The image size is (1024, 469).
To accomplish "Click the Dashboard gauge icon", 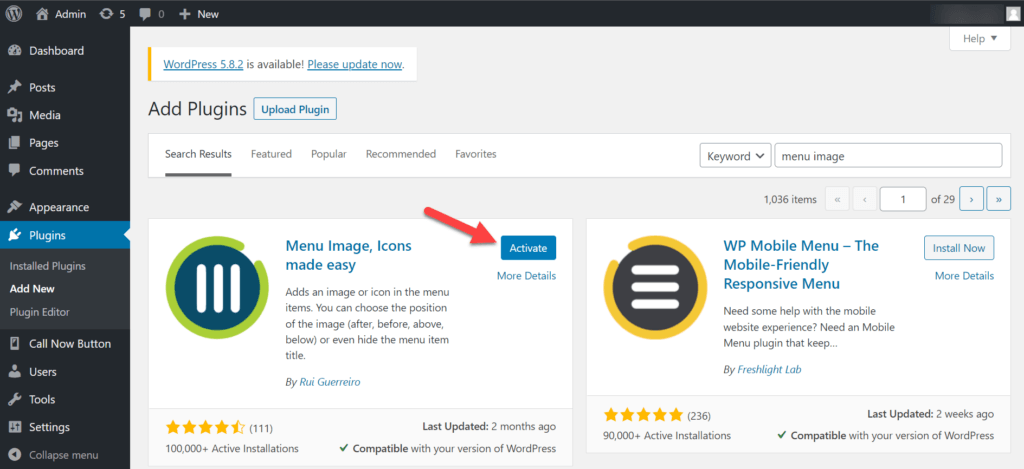I will click(14, 51).
